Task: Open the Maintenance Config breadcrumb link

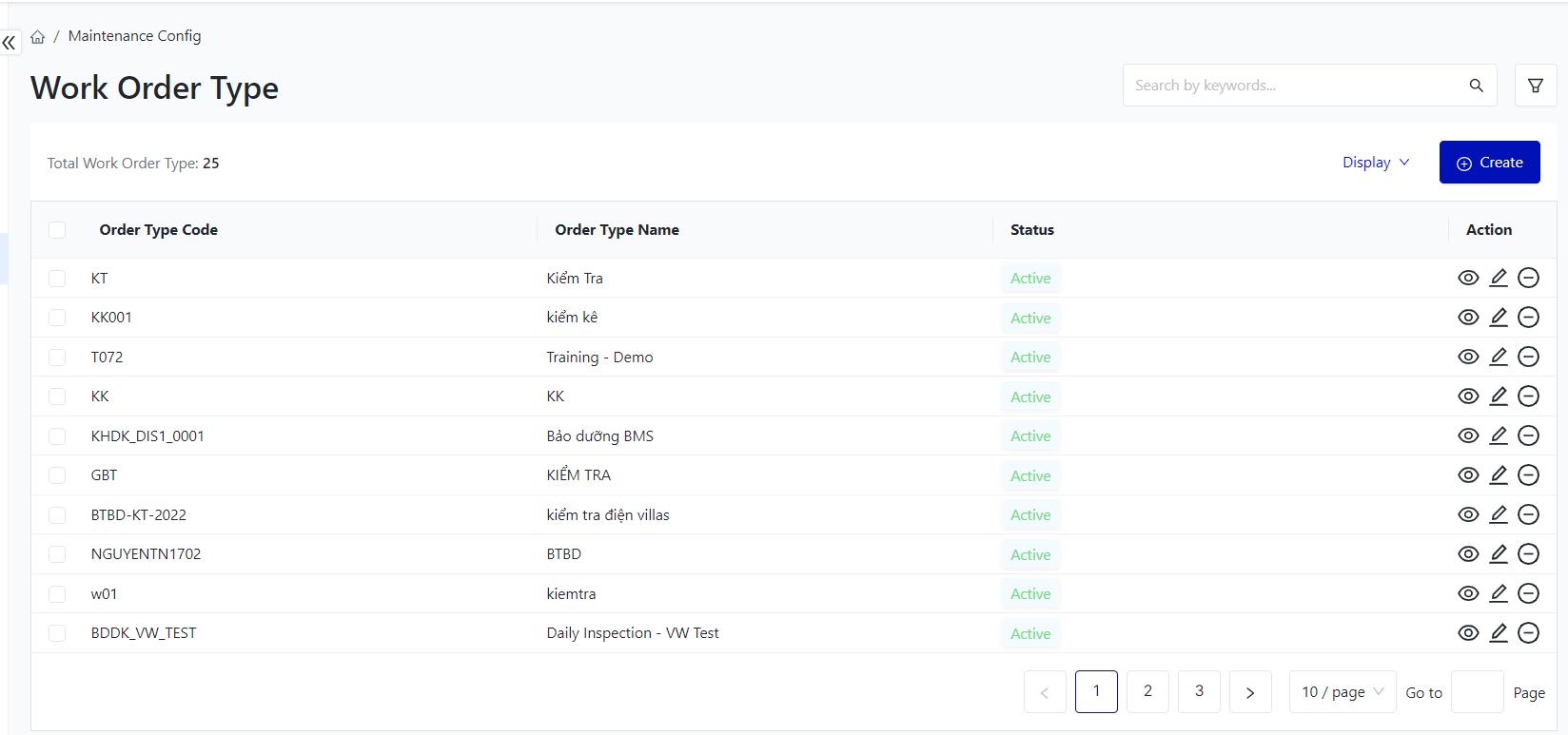Action: pos(134,36)
